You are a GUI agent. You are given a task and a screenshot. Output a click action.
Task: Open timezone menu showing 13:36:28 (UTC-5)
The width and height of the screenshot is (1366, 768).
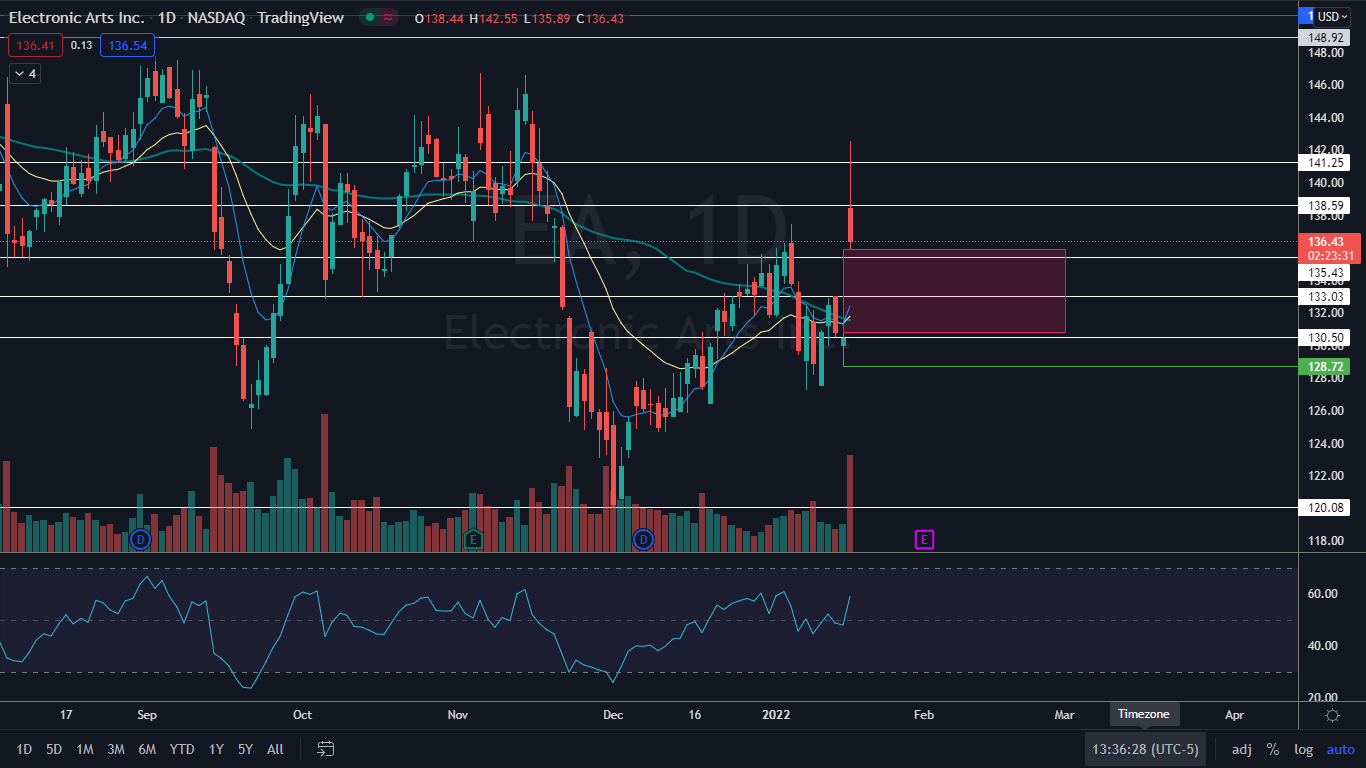[x=1145, y=749]
